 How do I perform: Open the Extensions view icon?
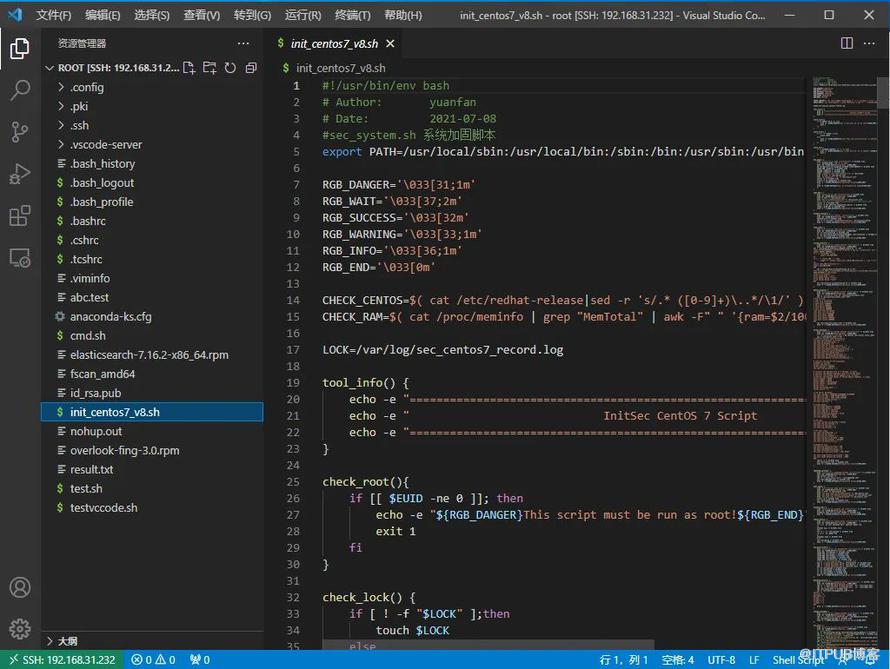point(20,216)
